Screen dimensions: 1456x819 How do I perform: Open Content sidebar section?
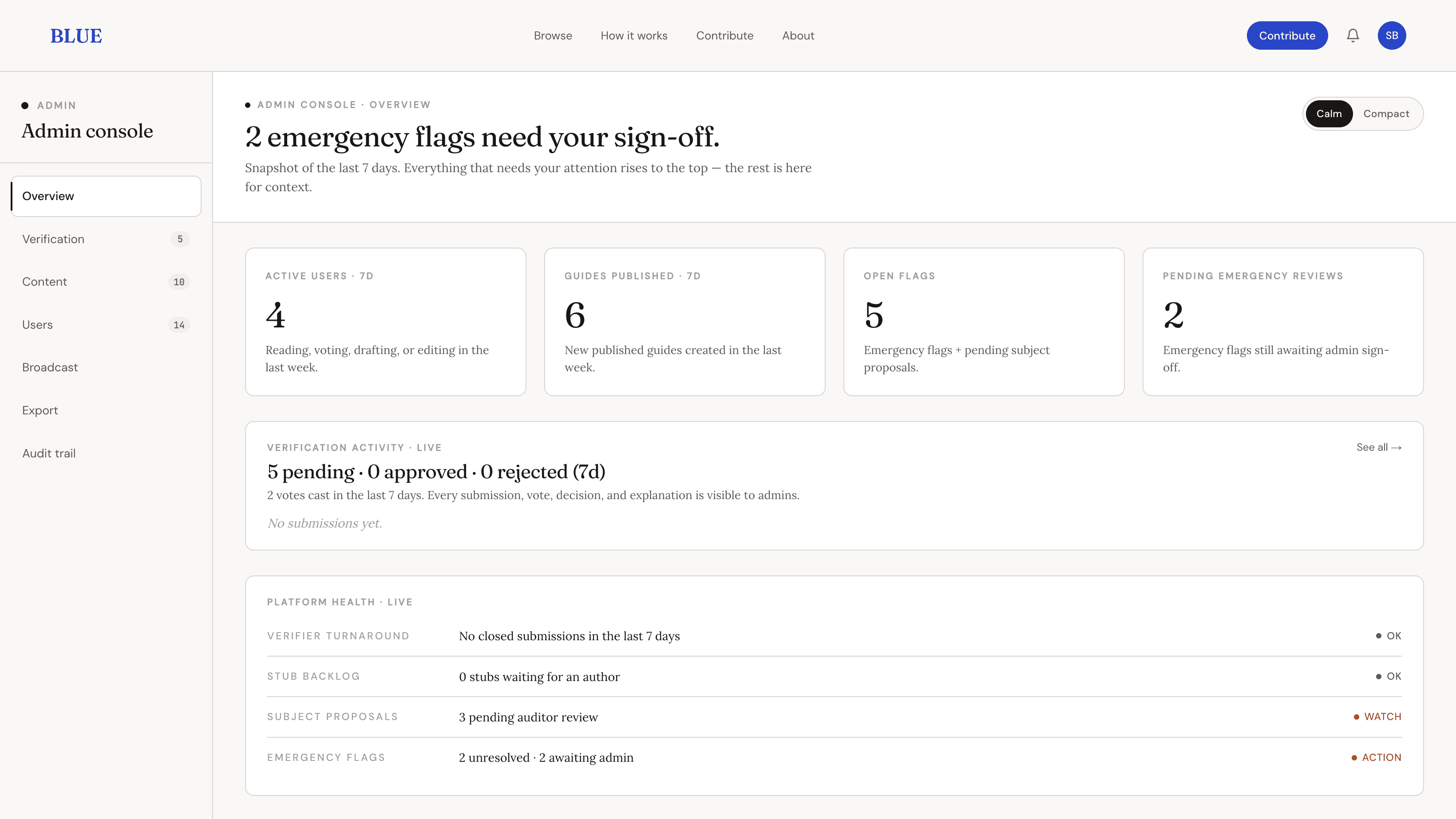tap(106, 282)
